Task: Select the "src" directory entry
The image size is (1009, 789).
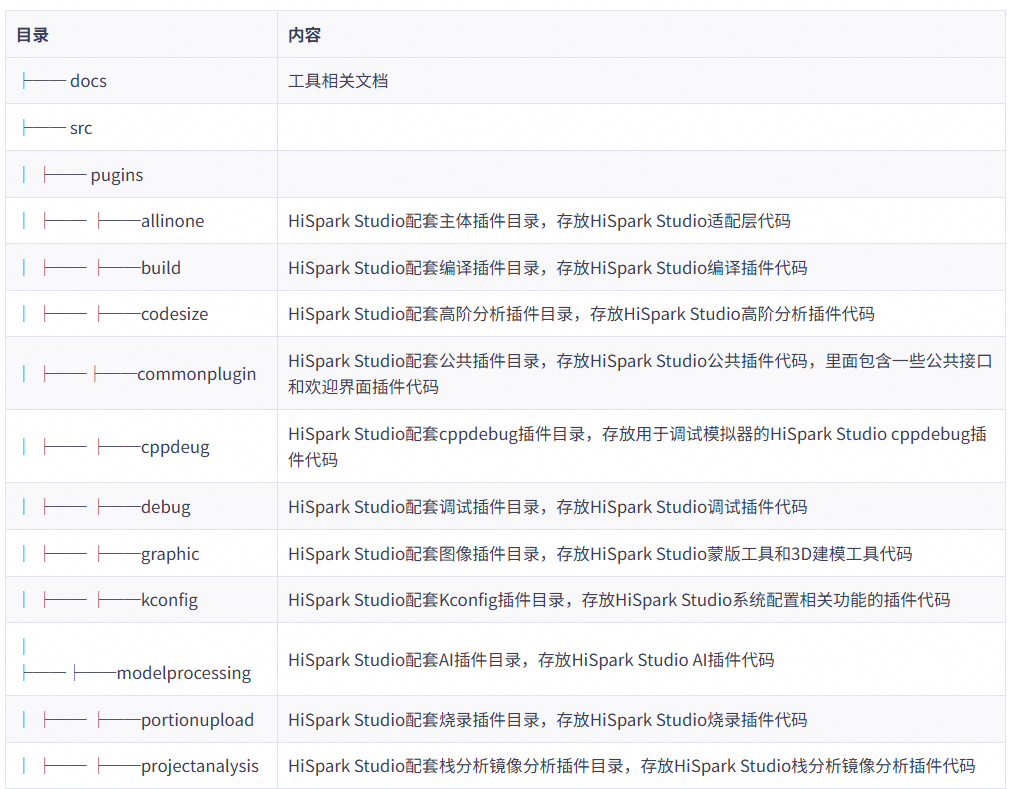Action: (x=81, y=128)
